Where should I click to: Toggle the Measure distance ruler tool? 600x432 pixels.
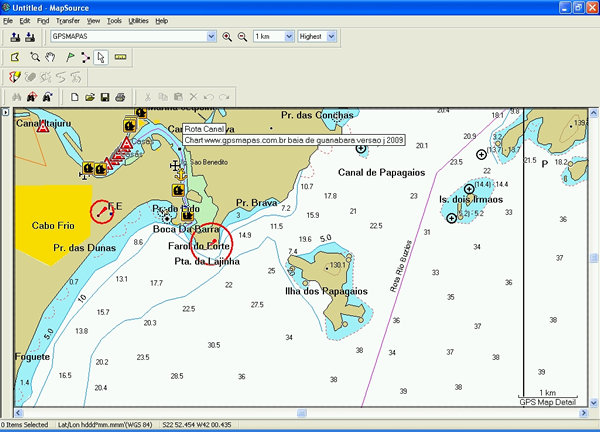[x=121, y=56]
